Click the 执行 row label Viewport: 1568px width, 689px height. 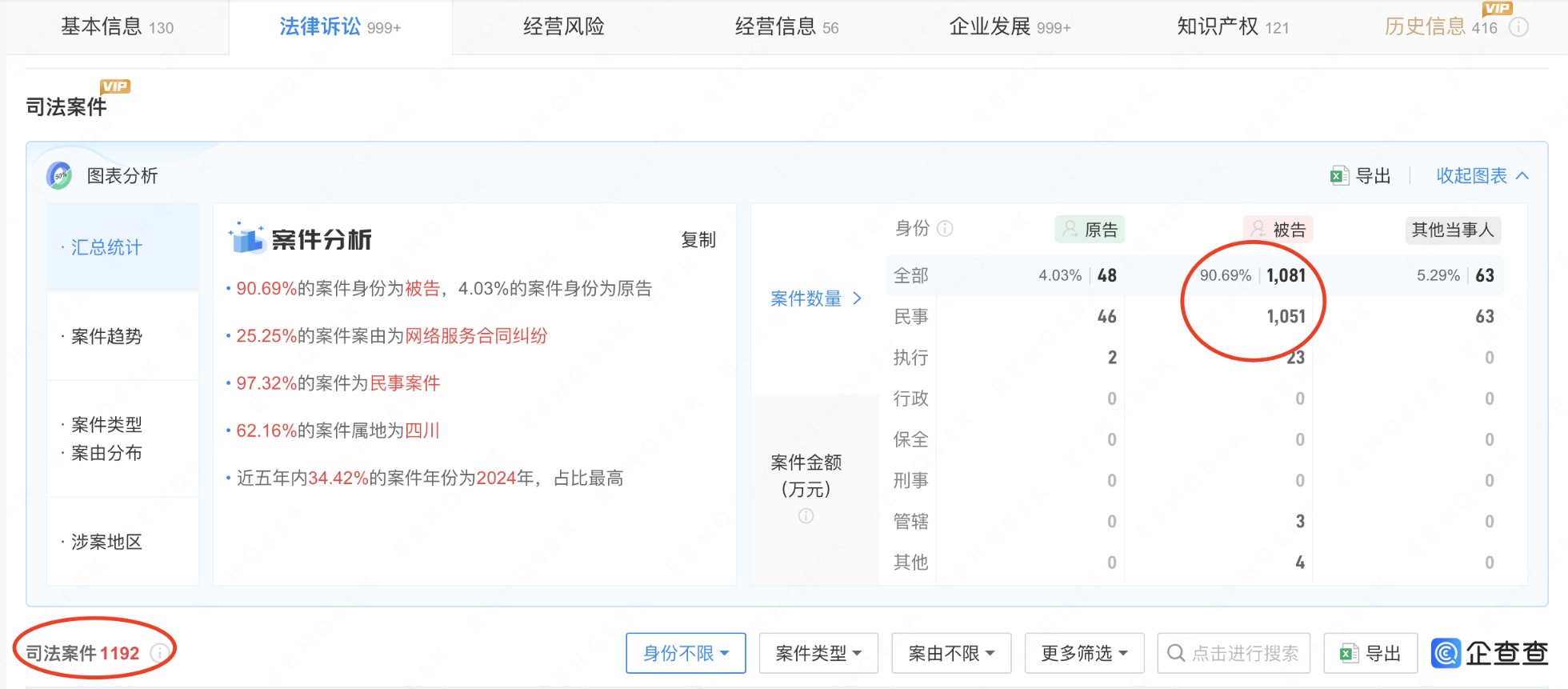click(x=911, y=357)
